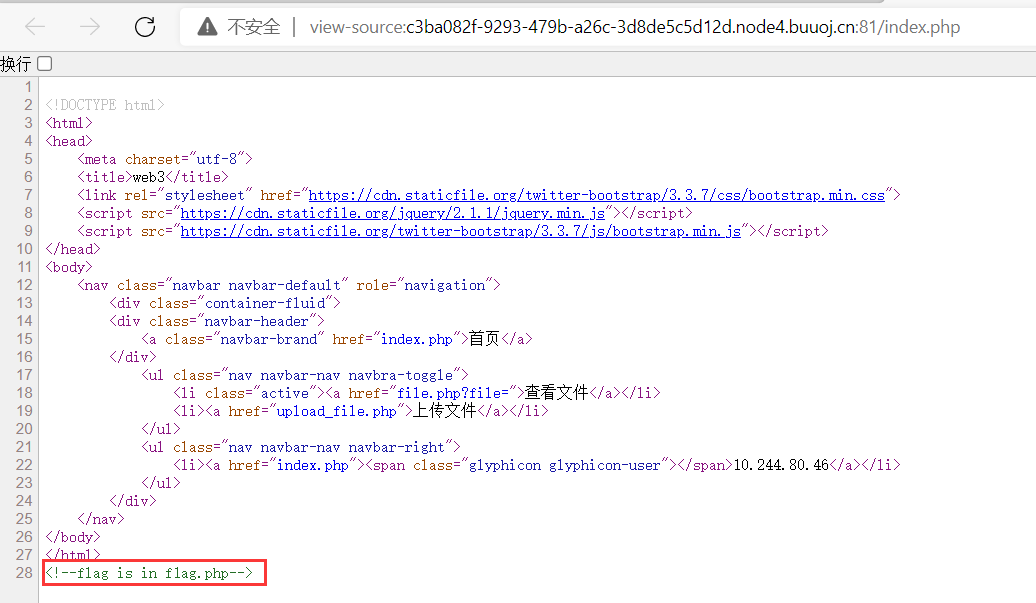Click the closing </body> tag line

click(x=73, y=537)
